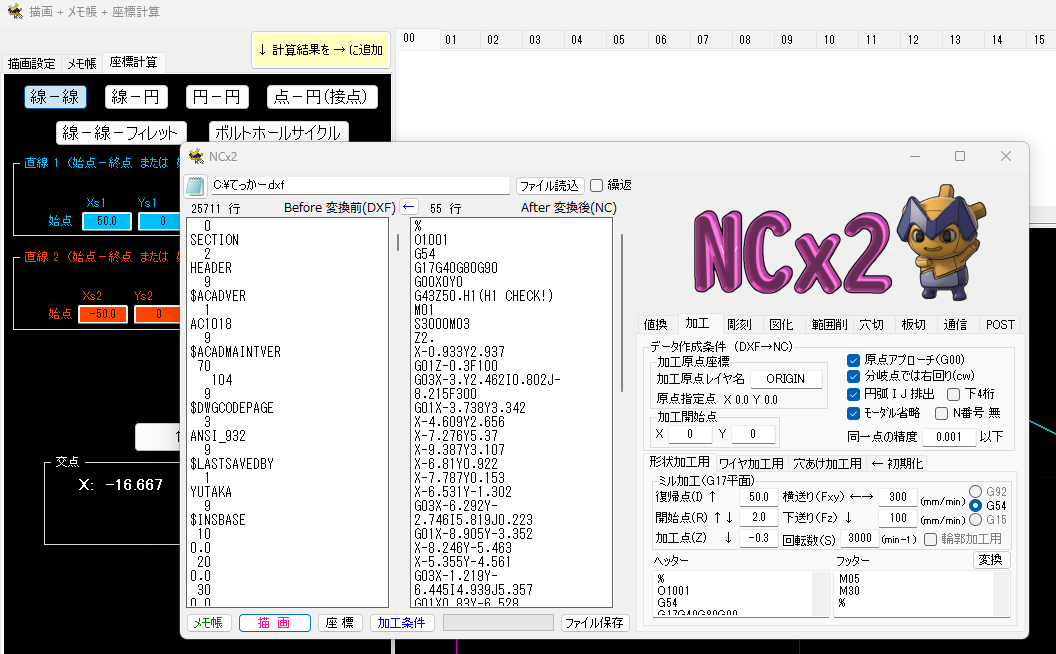
Task: Click the ファイル読込 button
Action: click(x=550, y=185)
